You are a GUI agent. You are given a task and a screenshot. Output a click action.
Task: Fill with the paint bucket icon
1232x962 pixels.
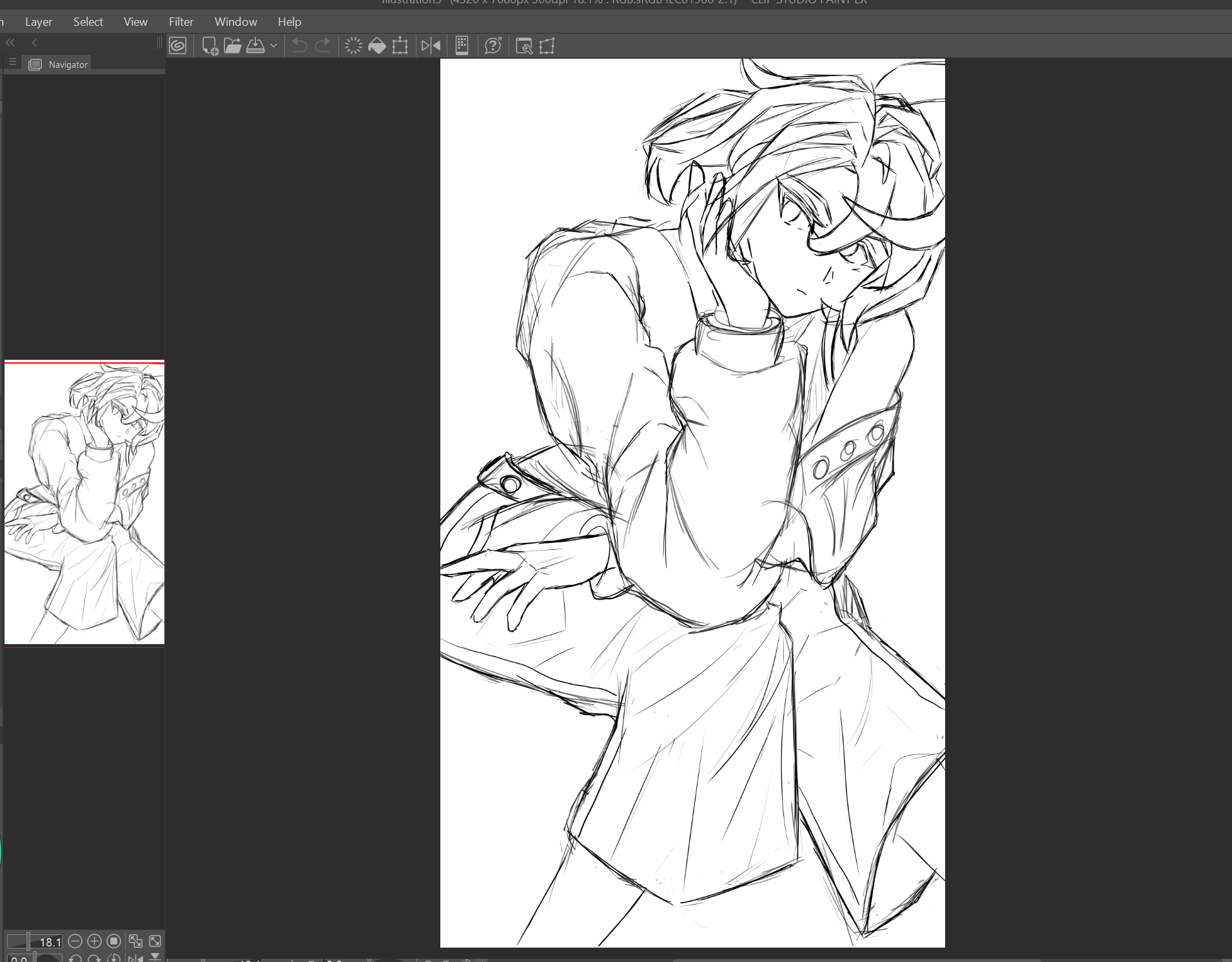click(x=376, y=46)
